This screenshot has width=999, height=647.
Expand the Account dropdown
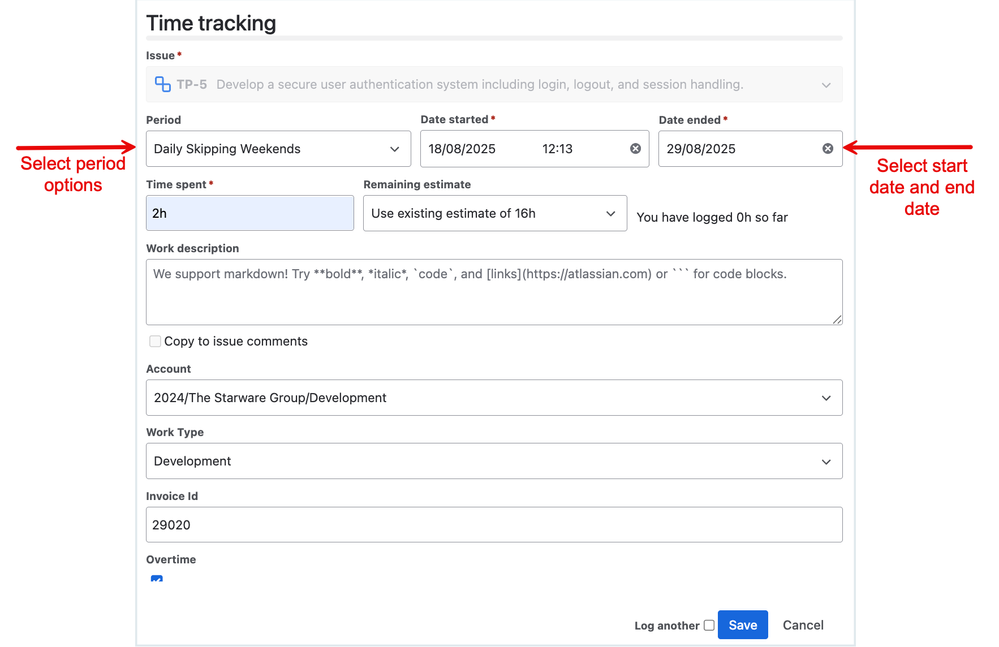pos(494,398)
